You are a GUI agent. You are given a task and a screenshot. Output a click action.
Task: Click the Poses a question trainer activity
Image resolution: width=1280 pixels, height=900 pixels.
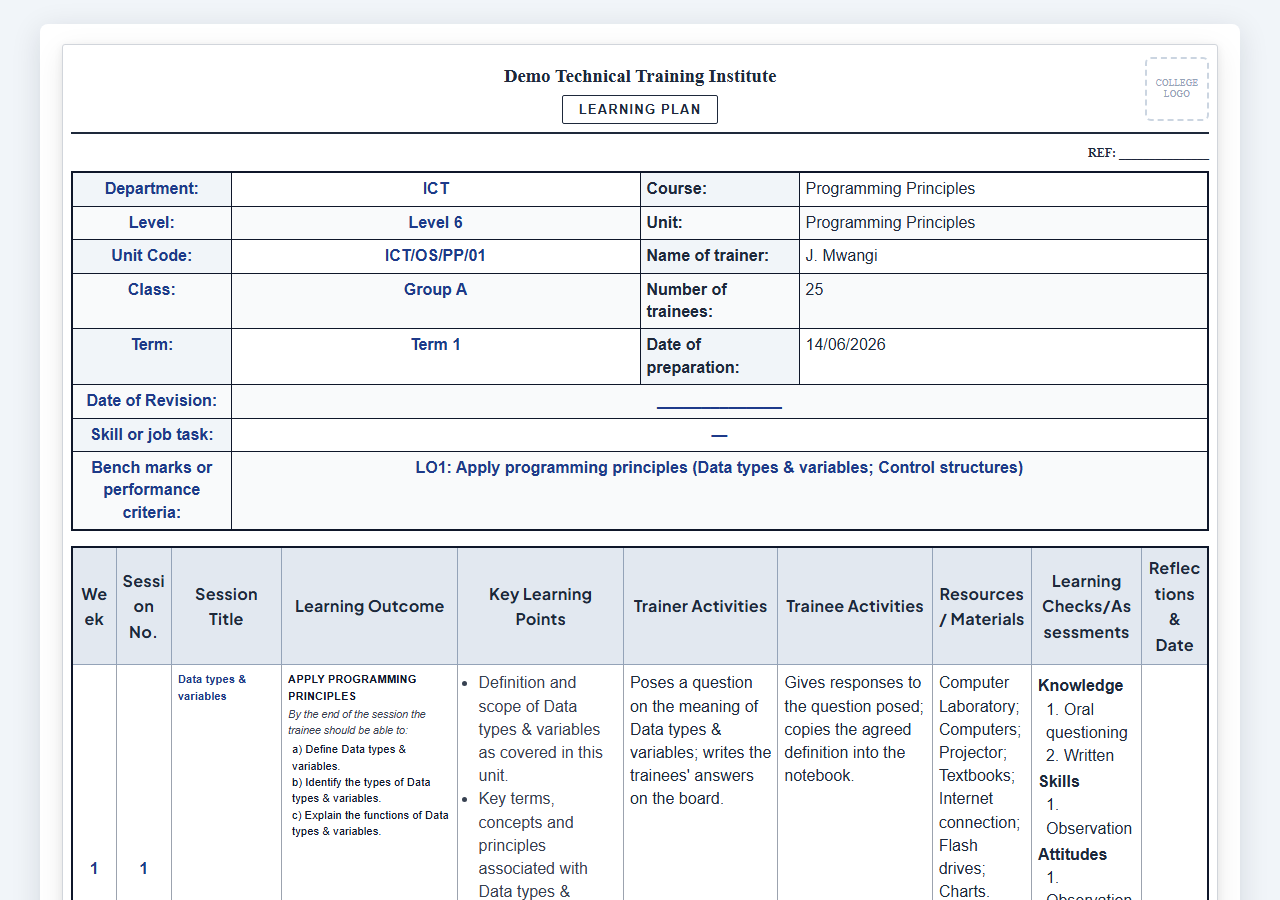pyautogui.click(x=700, y=740)
